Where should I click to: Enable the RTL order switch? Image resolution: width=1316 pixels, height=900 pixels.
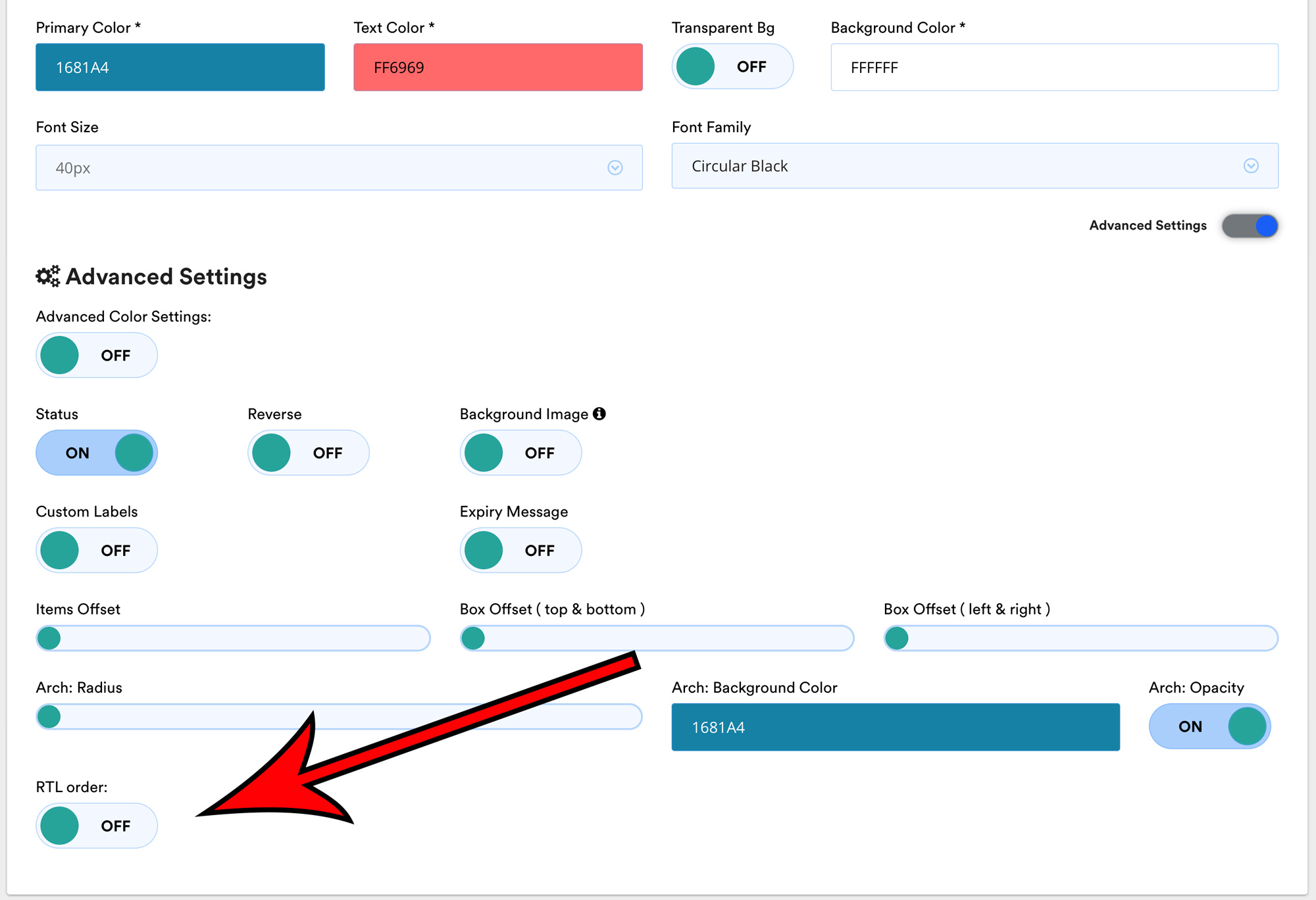pos(97,826)
